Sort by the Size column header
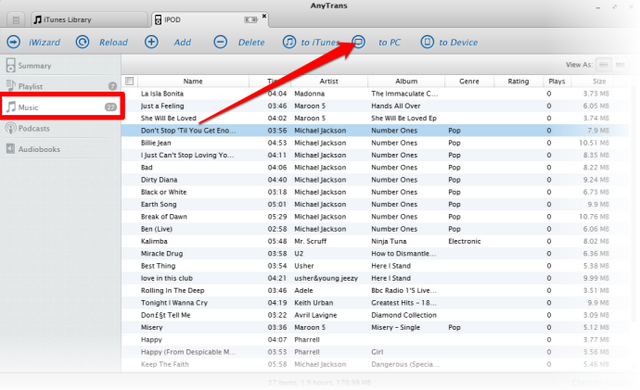This screenshot has height=390, width=640. [x=599, y=81]
